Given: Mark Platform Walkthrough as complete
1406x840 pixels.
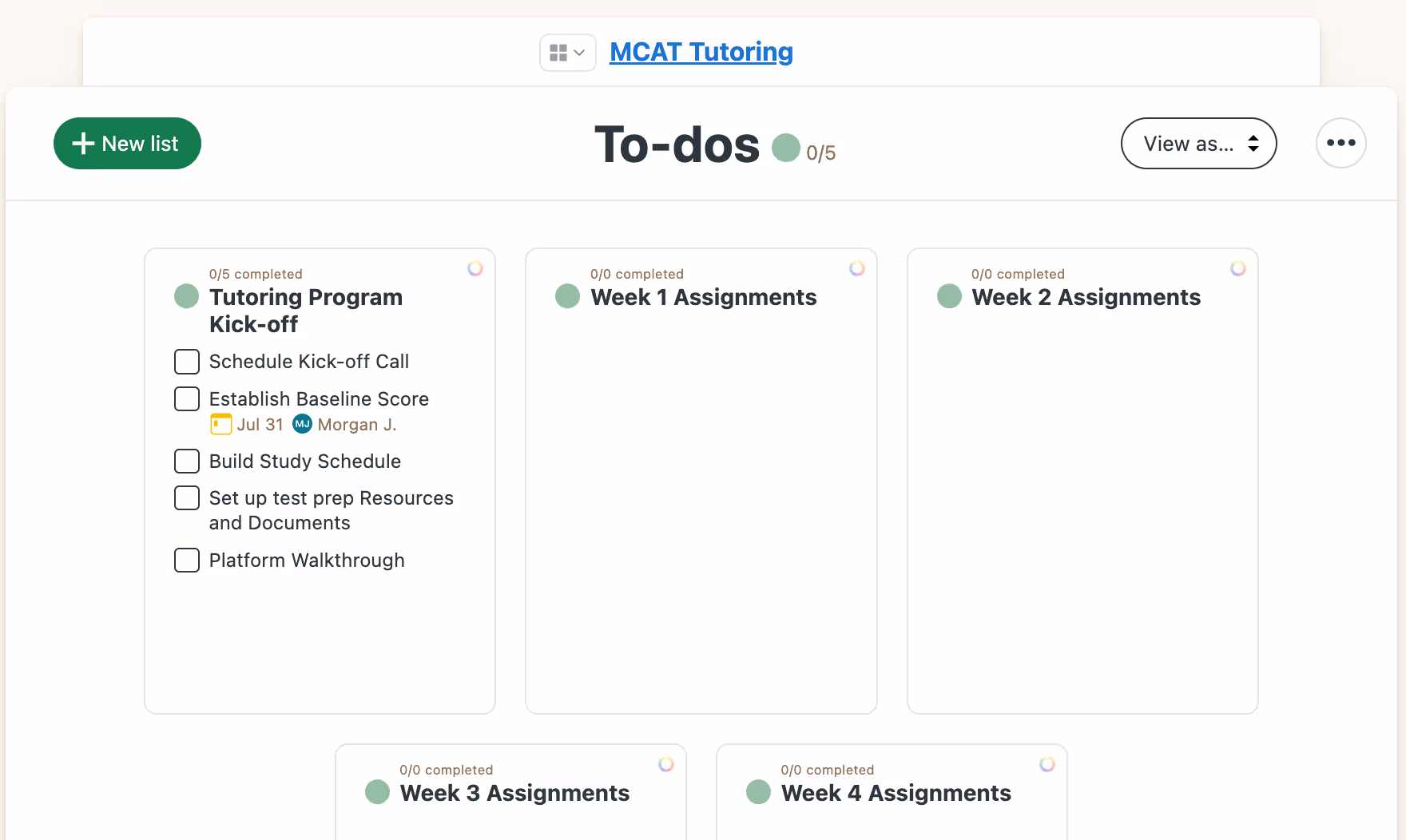Looking at the screenshot, I should click(x=186, y=561).
